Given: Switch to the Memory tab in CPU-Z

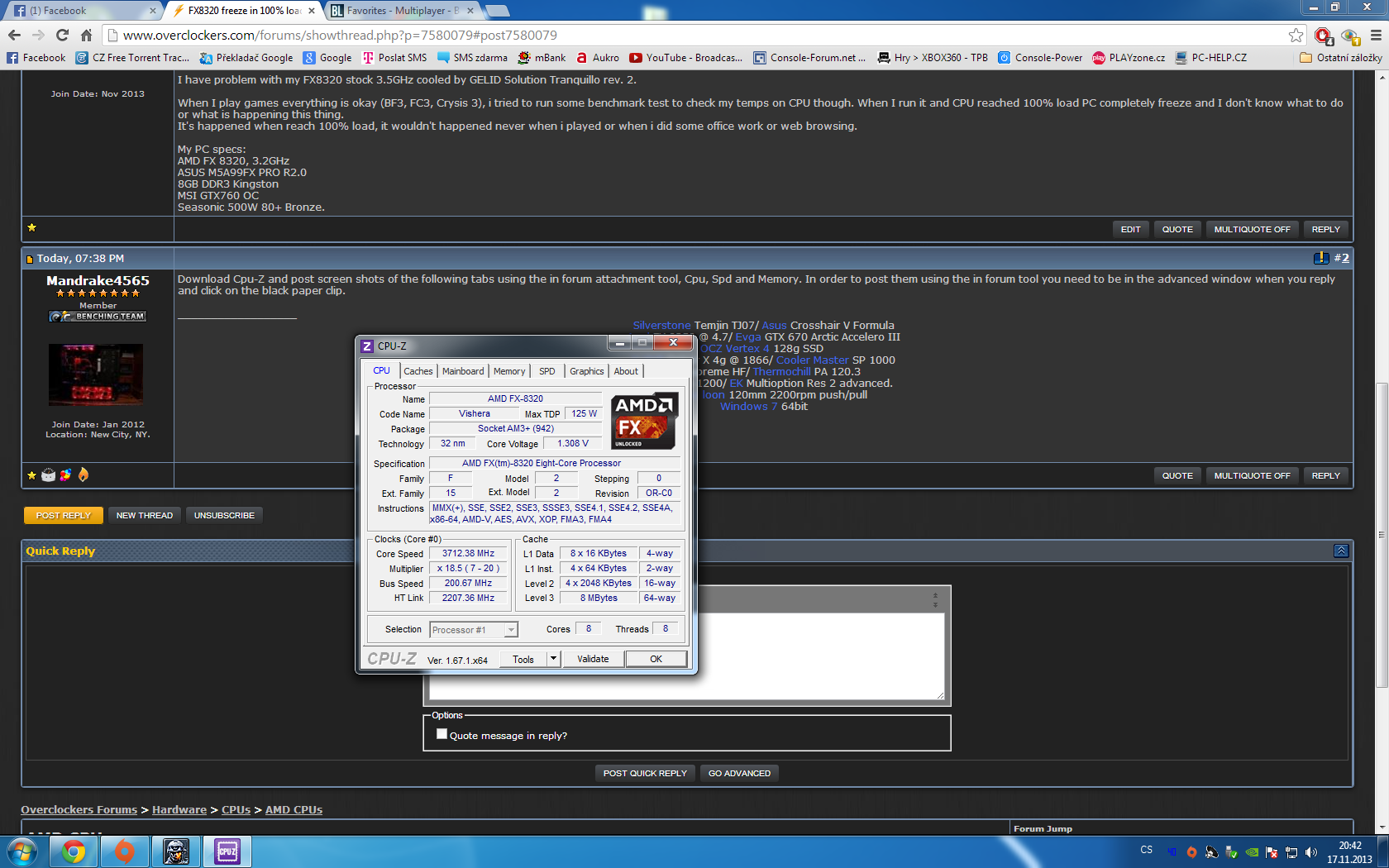Looking at the screenshot, I should click(x=509, y=371).
